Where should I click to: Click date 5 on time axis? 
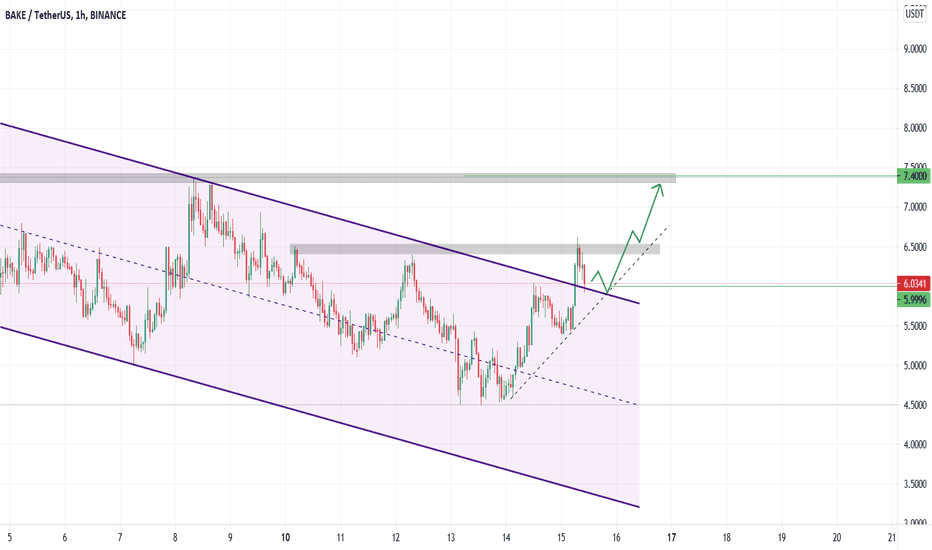tap(10, 538)
